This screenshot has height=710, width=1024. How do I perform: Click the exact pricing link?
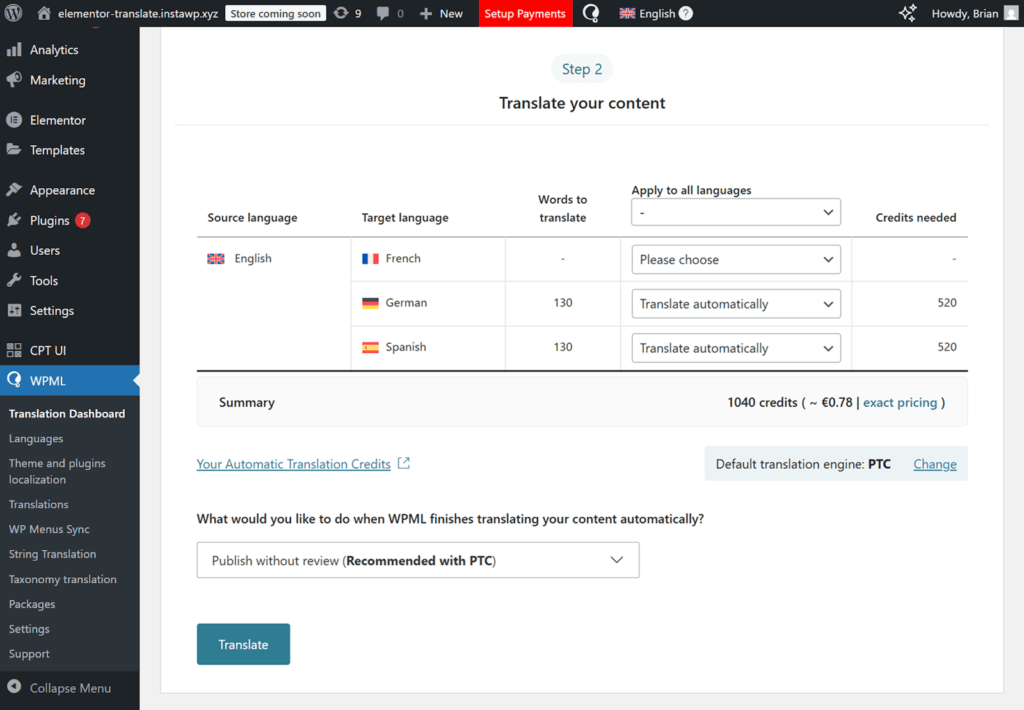(x=900, y=402)
